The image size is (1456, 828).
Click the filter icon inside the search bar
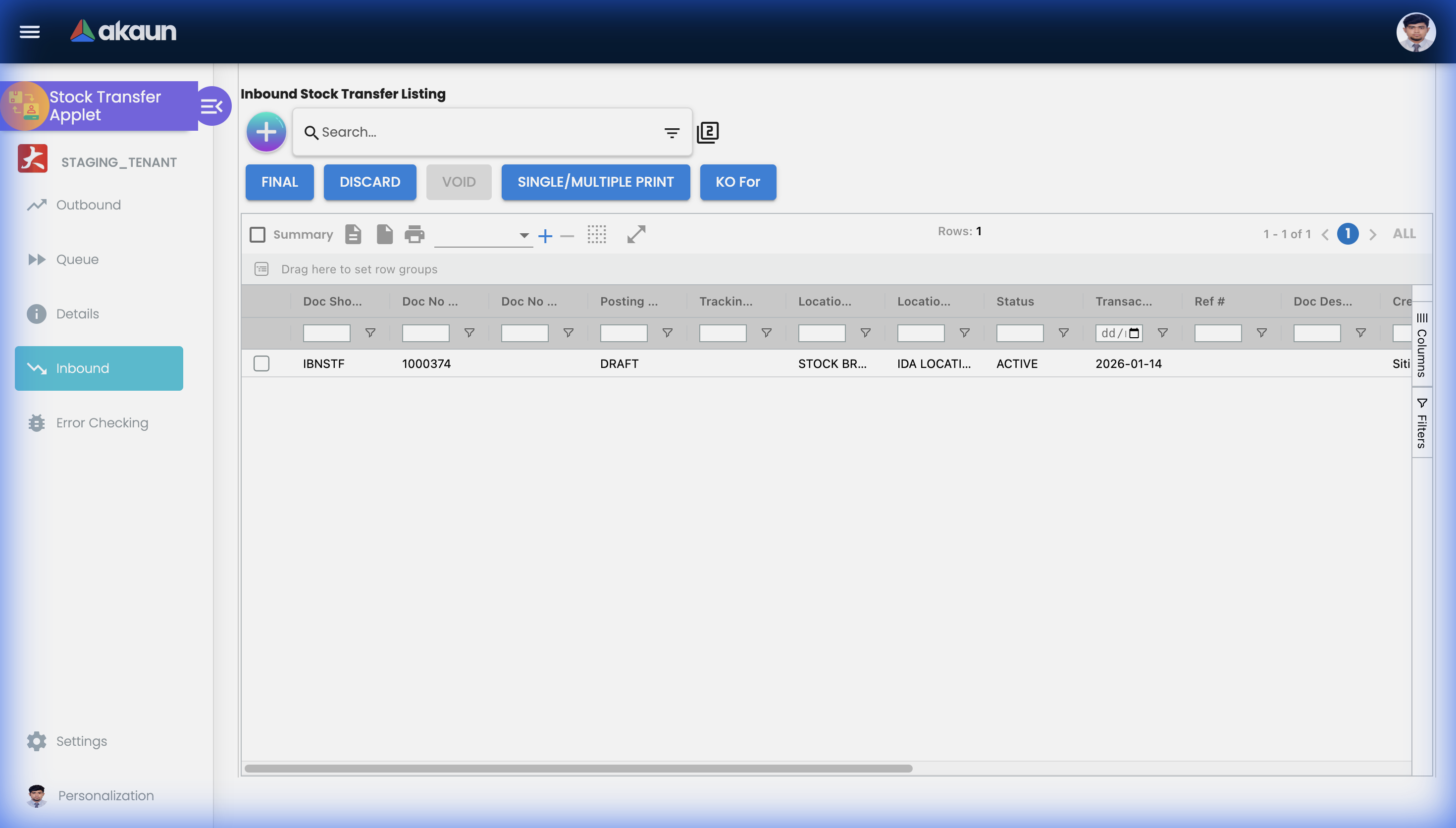click(x=672, y=132)
